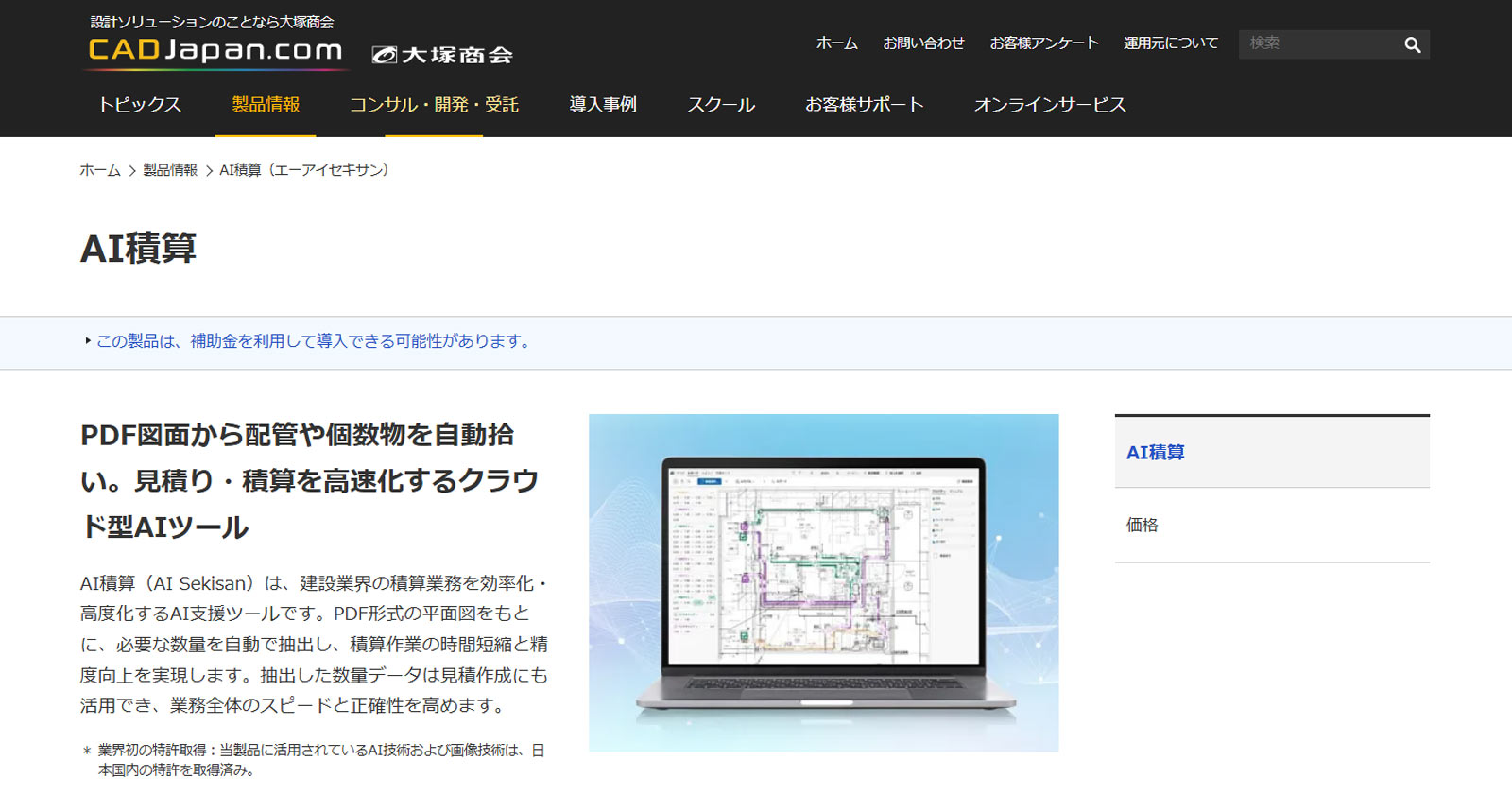Select 価格 in the sidebar
This screenshot has width=1512, height=795.
pyautogui.click(x=1272, y=526)
